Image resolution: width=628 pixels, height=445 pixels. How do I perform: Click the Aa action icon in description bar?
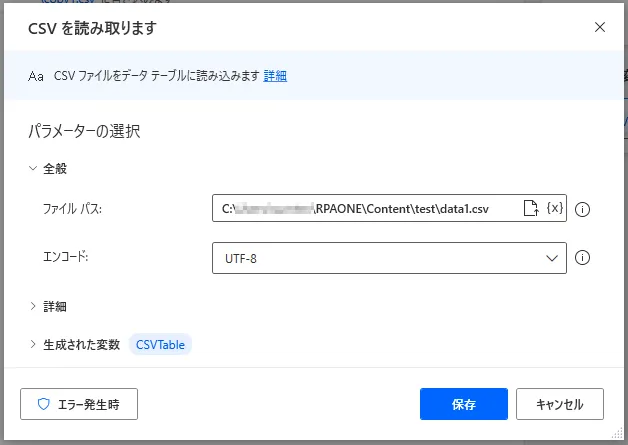click(36, 76)
